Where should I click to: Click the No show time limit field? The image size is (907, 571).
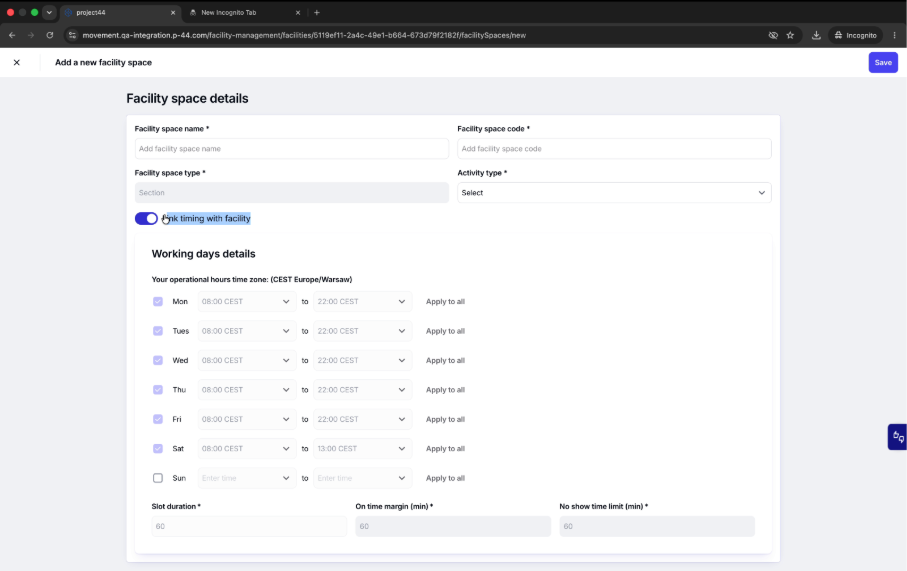[657, 526]
